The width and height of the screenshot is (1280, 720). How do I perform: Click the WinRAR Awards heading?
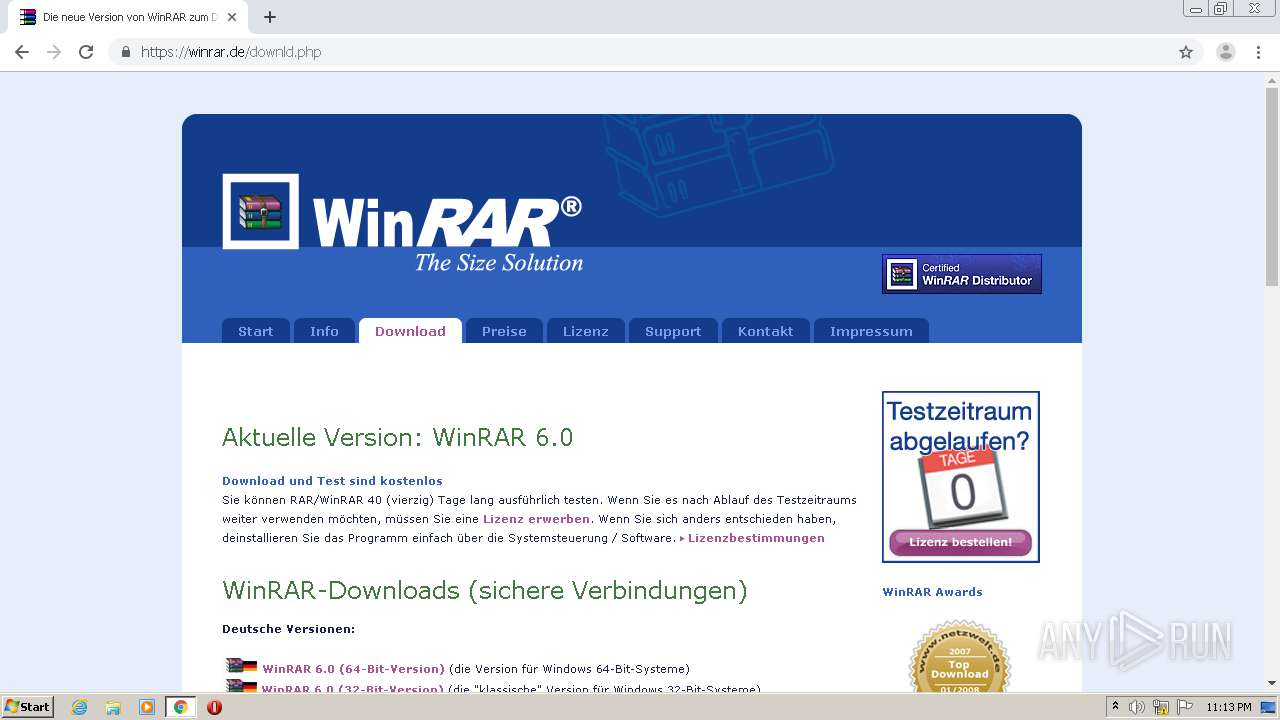(x=932, y=592)
